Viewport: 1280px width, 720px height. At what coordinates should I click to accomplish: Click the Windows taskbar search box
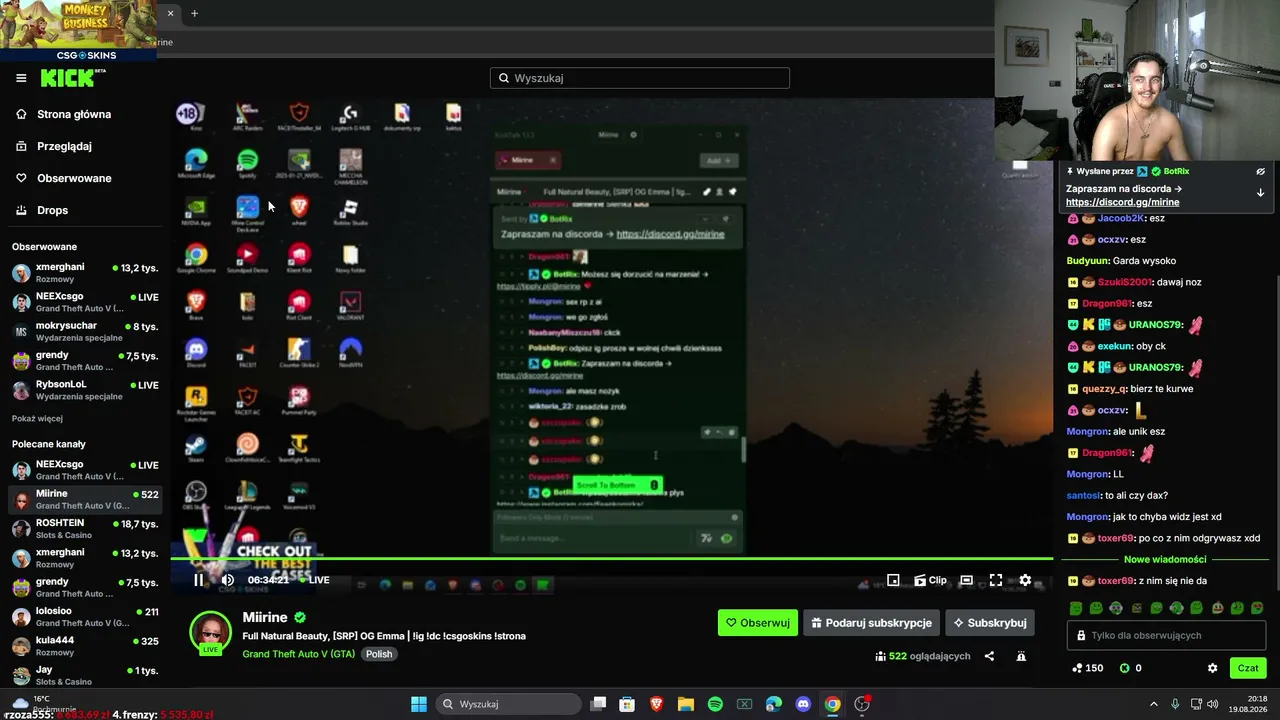click(x=509, y=704)
